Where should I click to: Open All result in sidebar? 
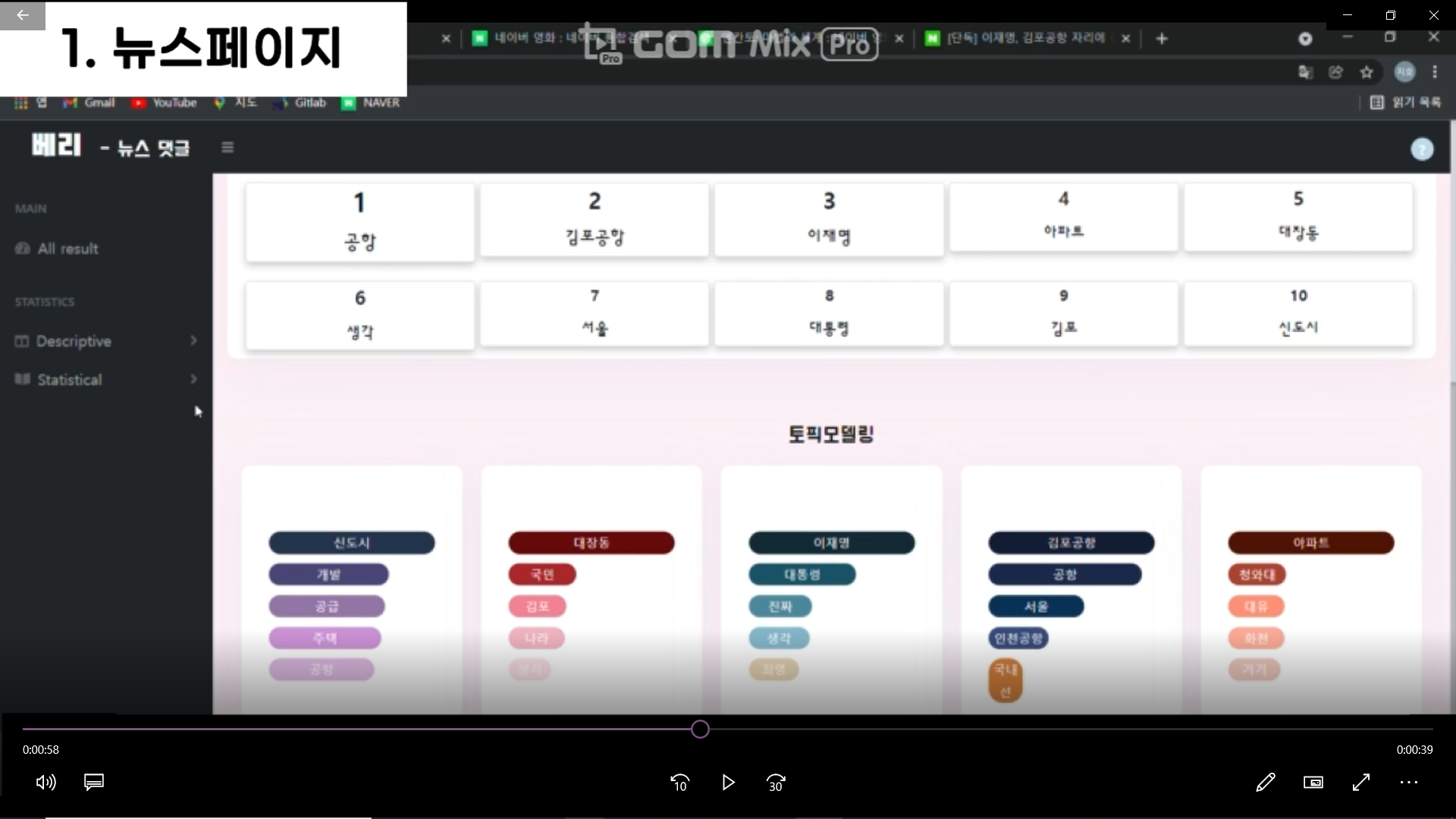tap(67, 249)
